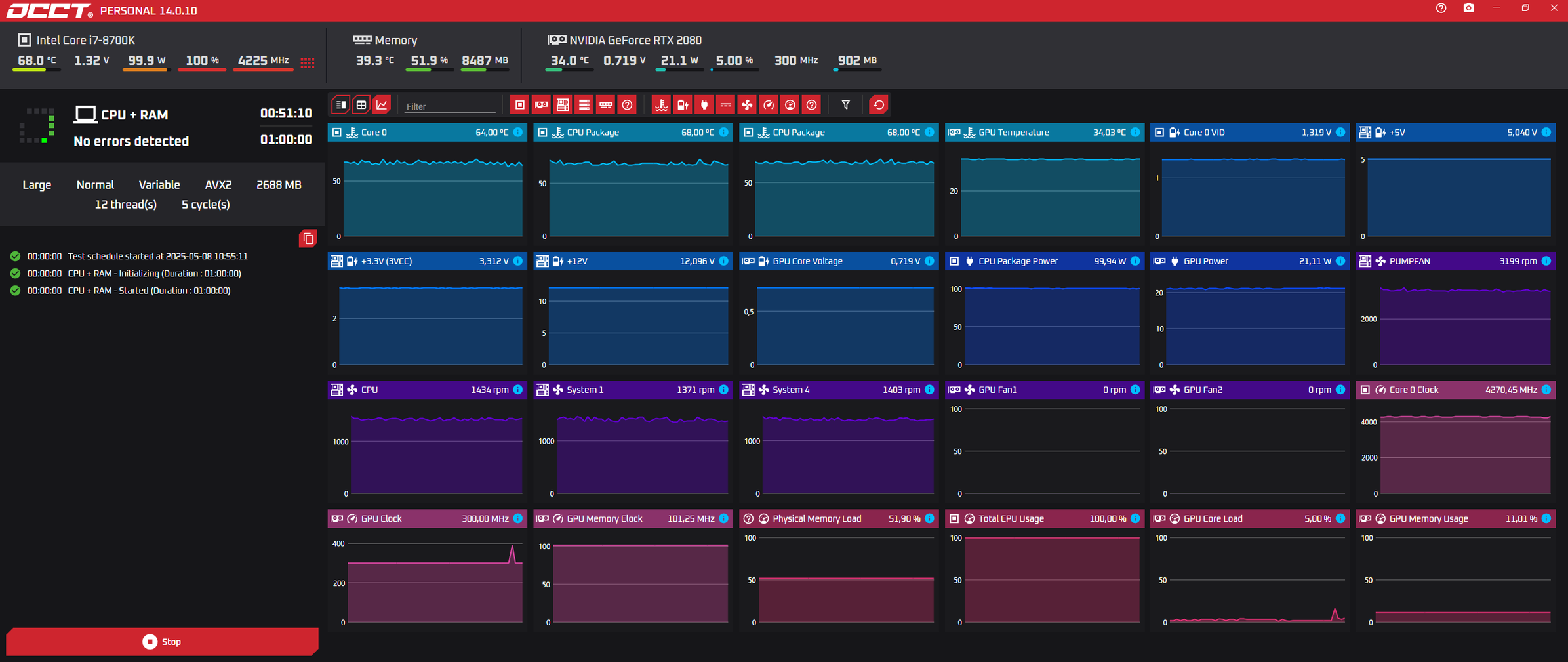This screenshot has height=662, width=1568.
Task: Open the help icon in title bar
Action: click(x=1441, y=9)
